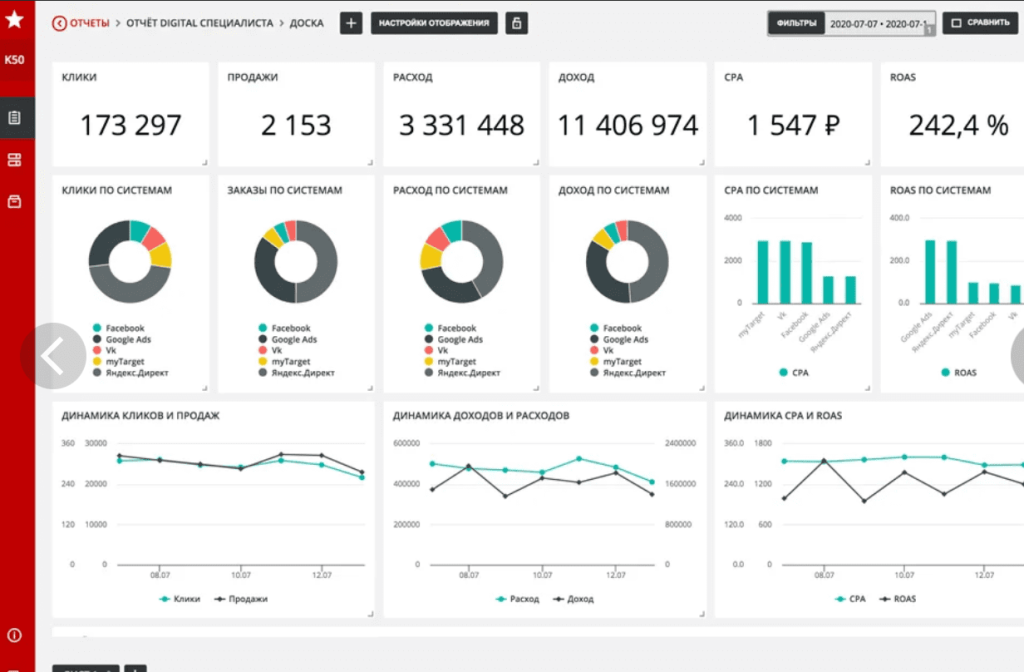Click Facebook color dot in Клики по системам legend

pos(96,328)
